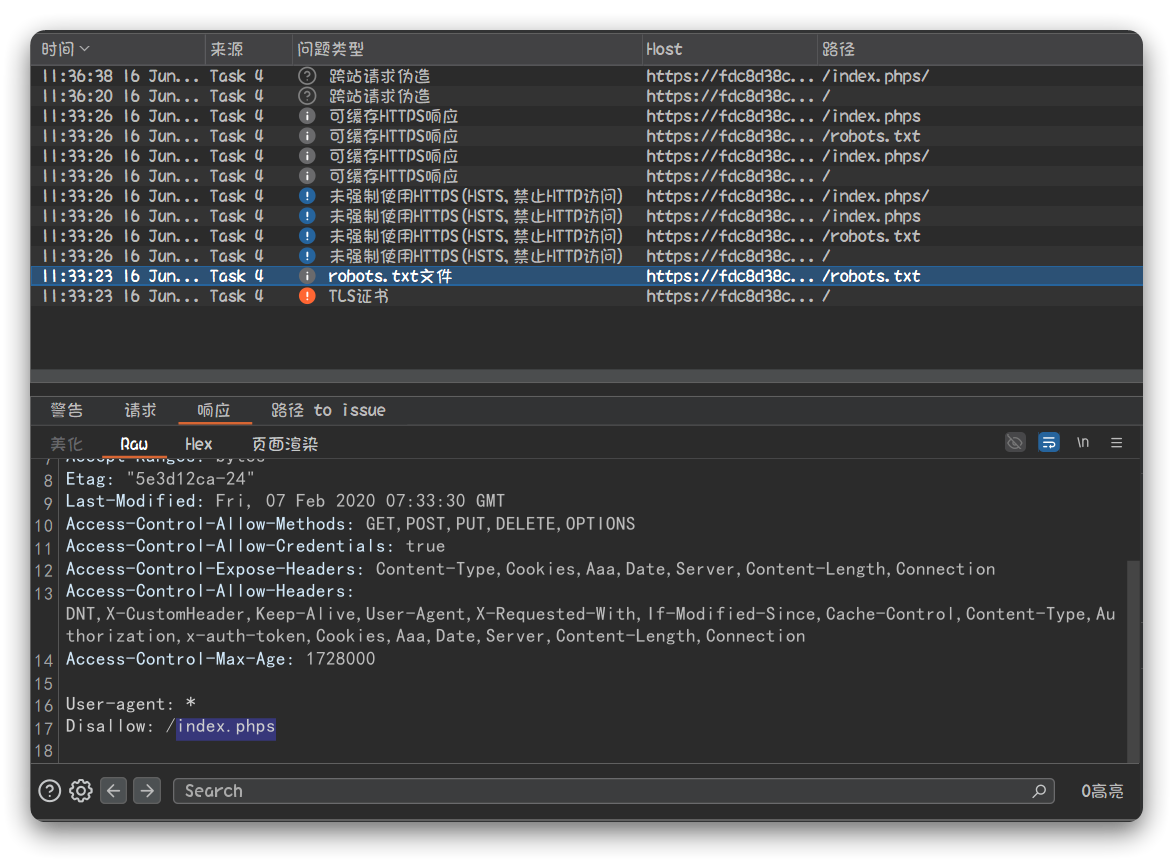Screen dimensions: 1173x862
Task: Select the TLS证书 issue's red severity icon
Action: coord(307,296)
